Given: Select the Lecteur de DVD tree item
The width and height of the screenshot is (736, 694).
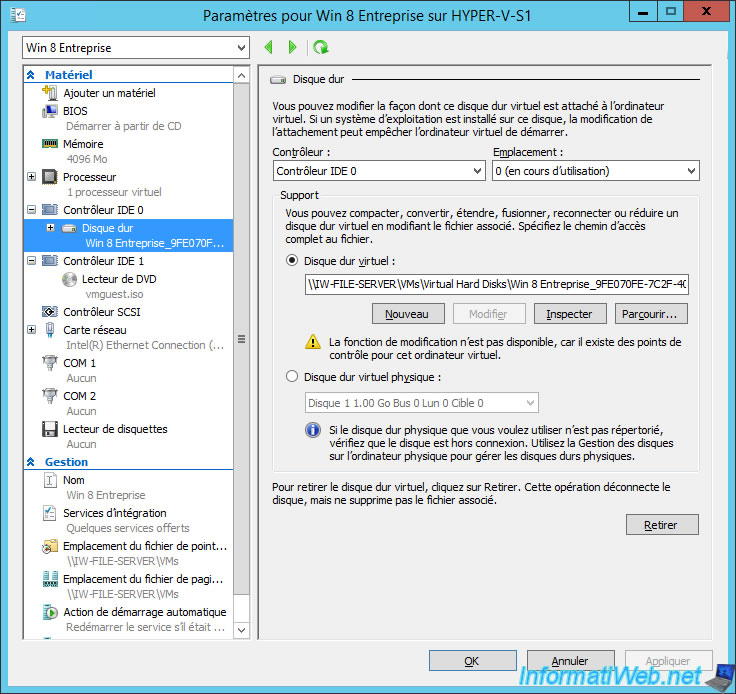Looking at the screenshot, I should tap(119, 279).
